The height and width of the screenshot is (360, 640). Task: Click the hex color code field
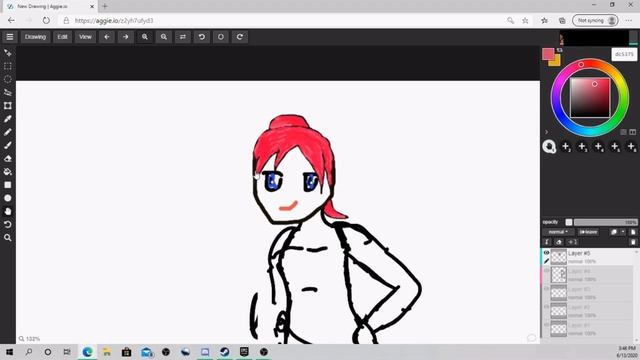coord(624,54)
